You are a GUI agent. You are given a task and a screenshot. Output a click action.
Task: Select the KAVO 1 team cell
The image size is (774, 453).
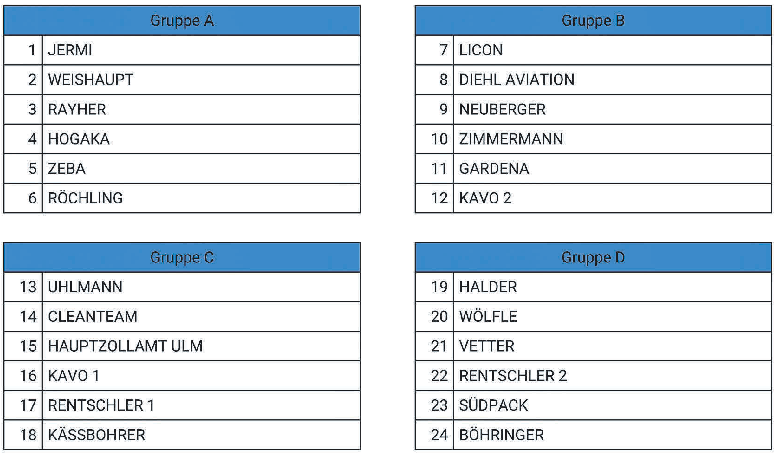(74, 376)
